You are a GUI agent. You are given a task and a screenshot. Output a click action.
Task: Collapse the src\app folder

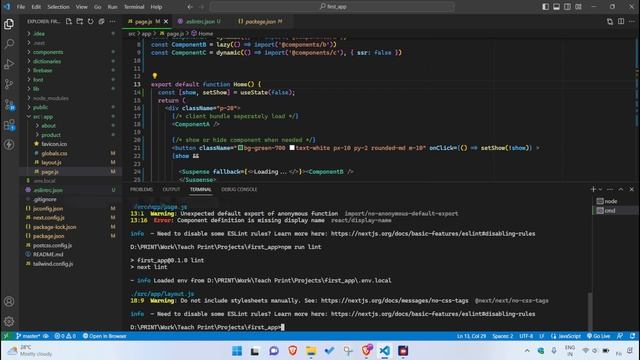coord(43,116)
